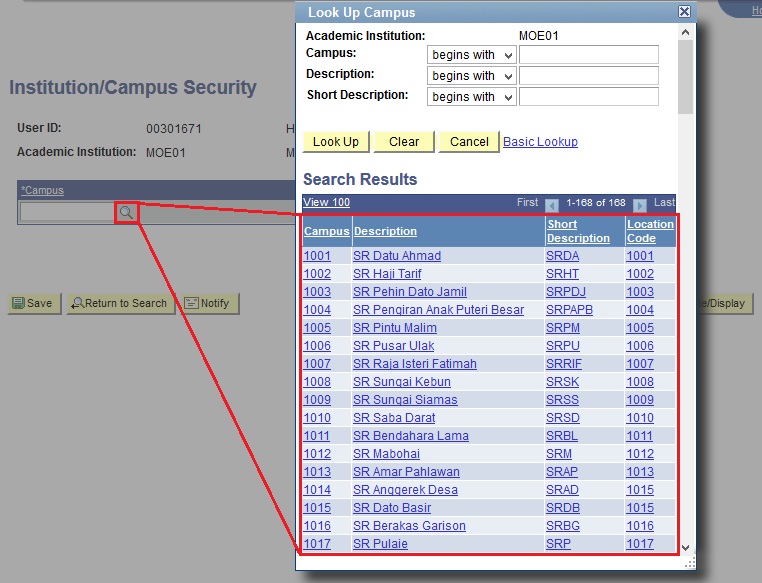Screen dimensions: 762x583
Task: Switch to Basic Lookup
Action: 540,142
